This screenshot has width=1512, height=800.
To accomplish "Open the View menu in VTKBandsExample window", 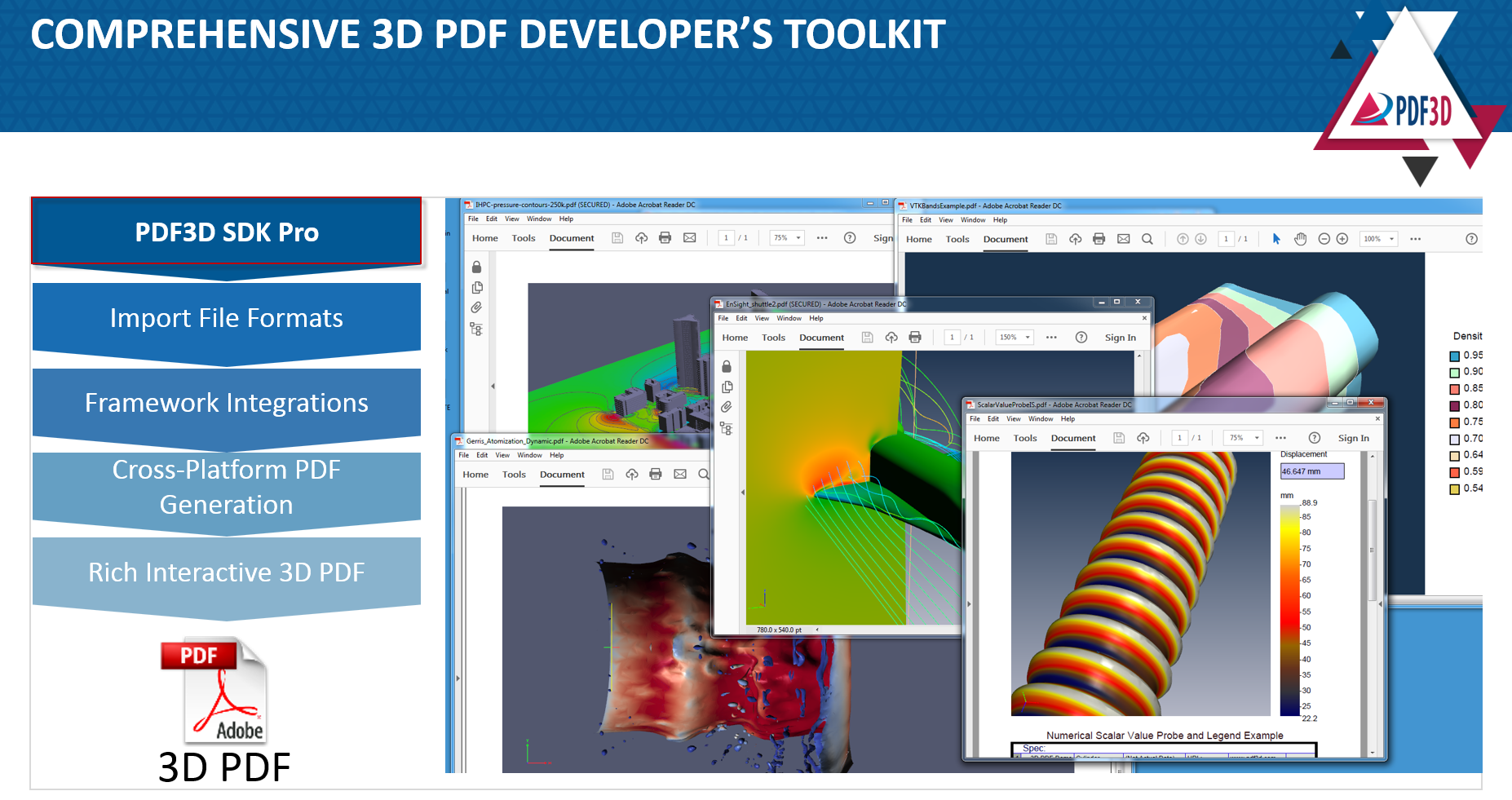I will click(946, 220).
